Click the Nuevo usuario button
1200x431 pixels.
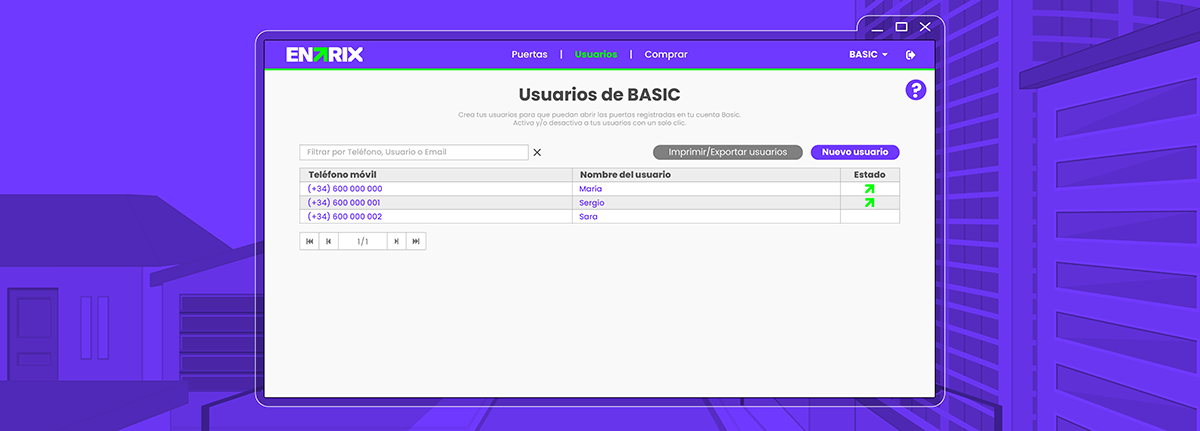855,152
